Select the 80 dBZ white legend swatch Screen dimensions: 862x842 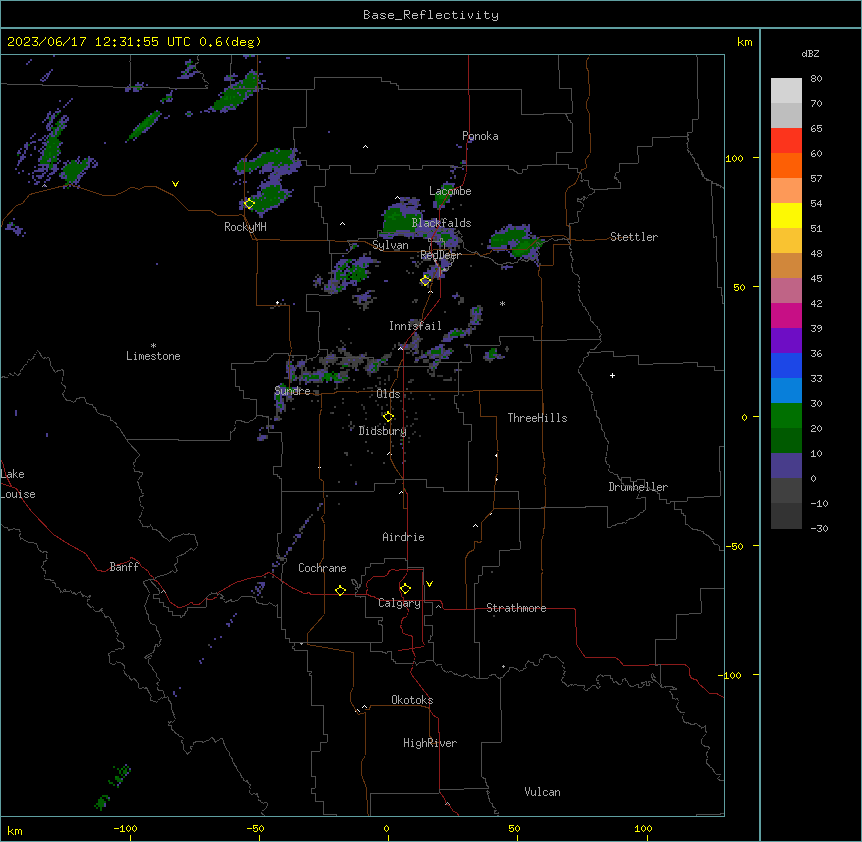click(786, 91)
